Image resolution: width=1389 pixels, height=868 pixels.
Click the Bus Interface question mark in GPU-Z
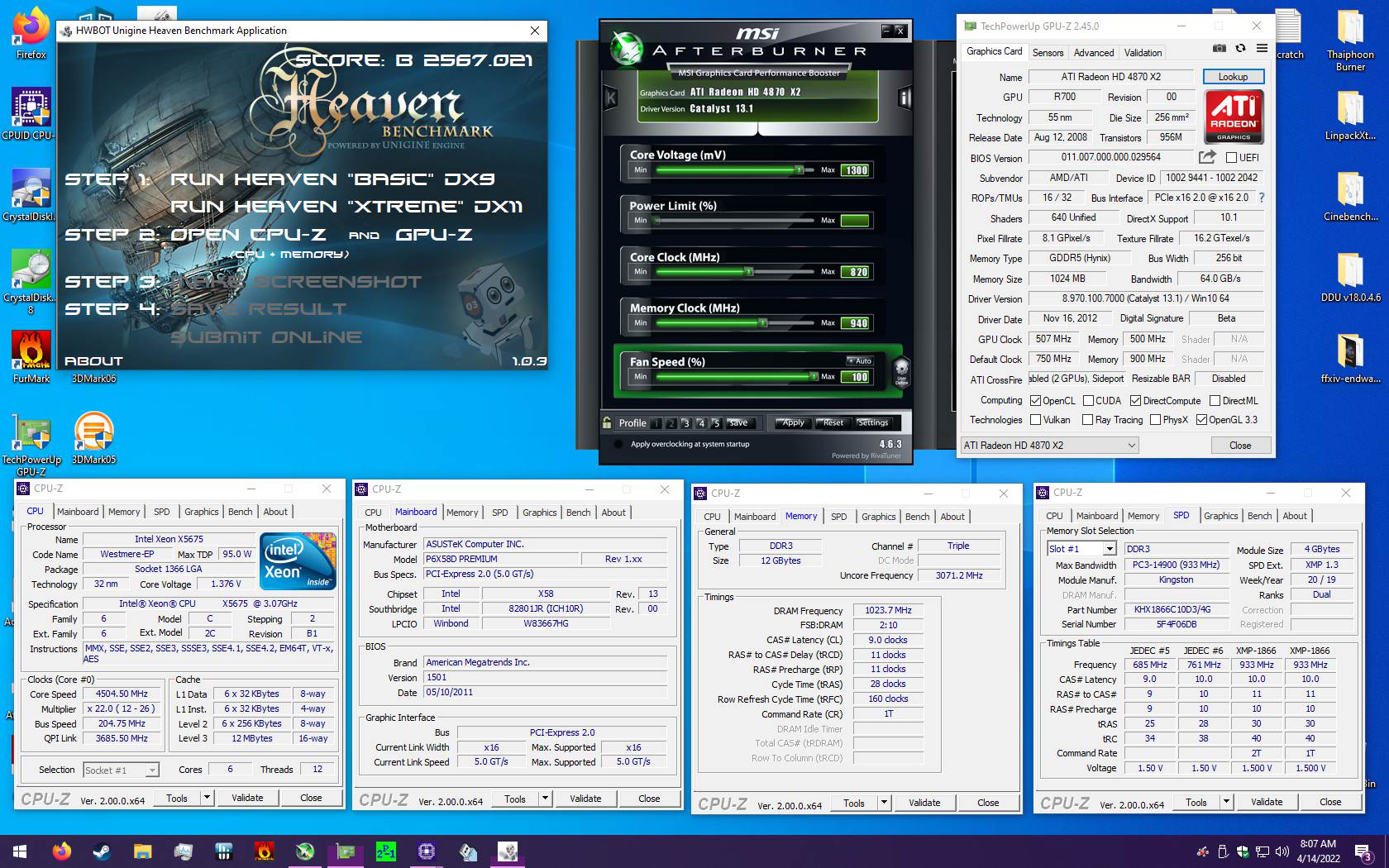coord(1262,198)
